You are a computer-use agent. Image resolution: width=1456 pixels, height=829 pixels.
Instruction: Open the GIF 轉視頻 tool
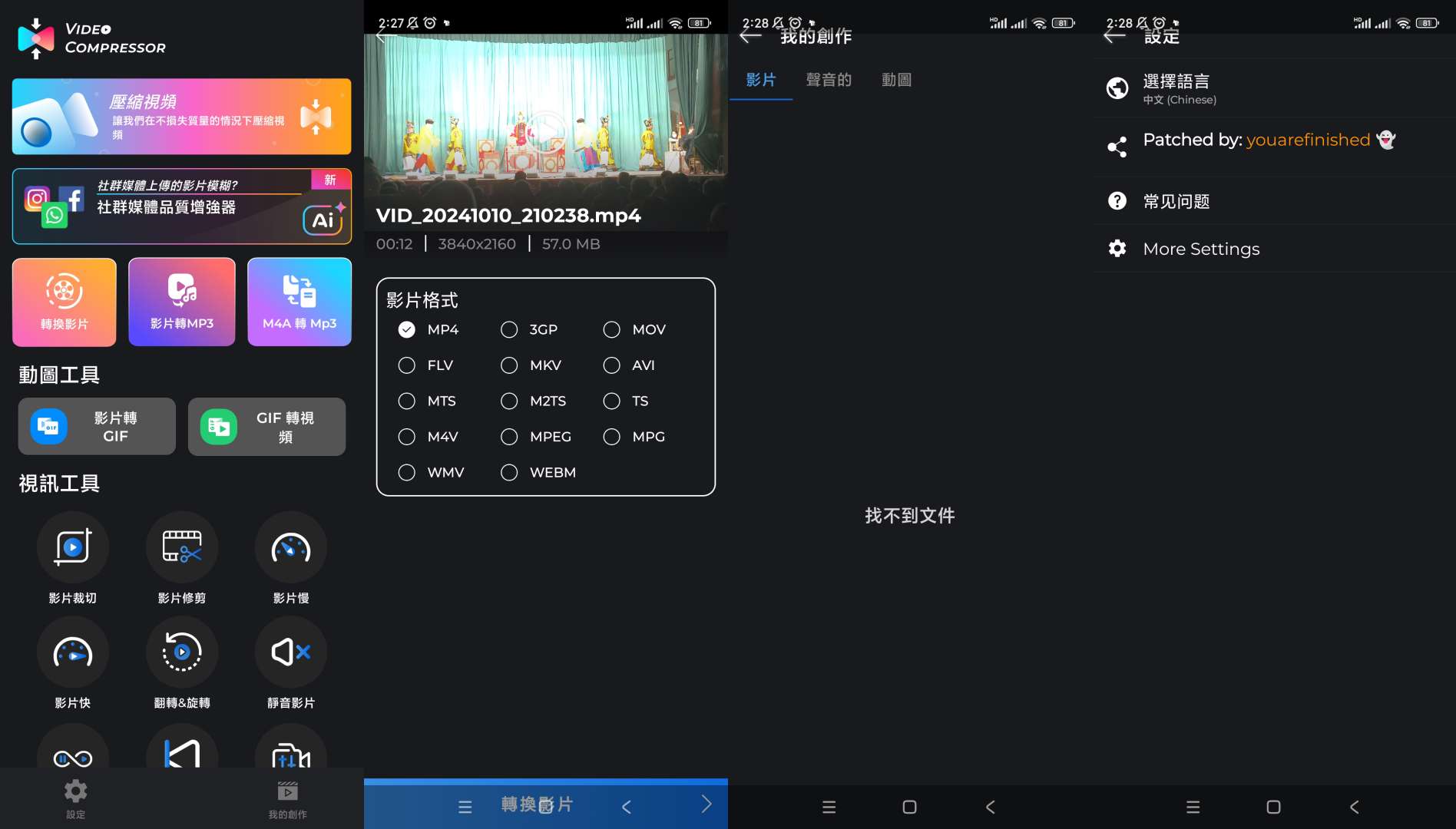(266, 427)
